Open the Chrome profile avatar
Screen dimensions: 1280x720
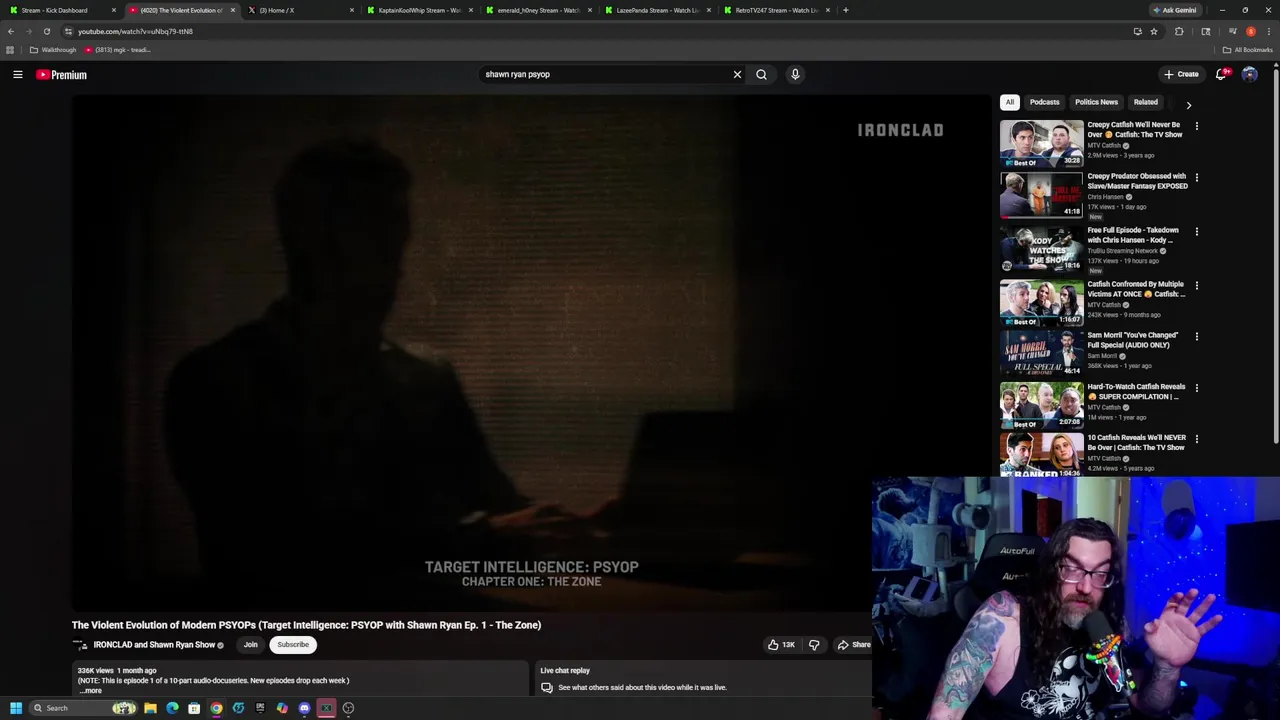click(x=1250, y=31)
